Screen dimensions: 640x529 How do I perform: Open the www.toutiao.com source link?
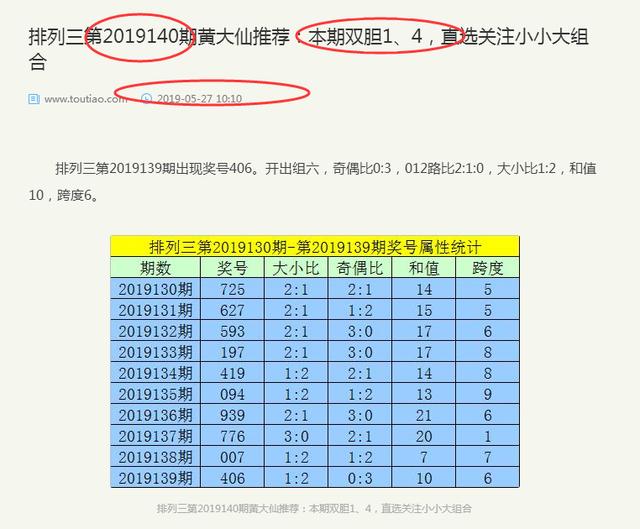[86, 99]
